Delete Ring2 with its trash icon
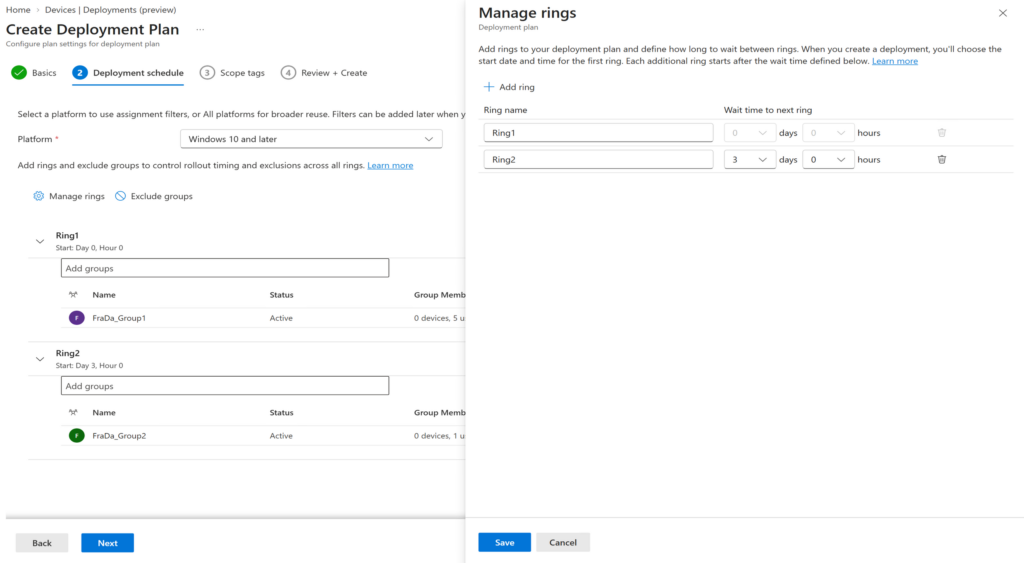This screenshot has height=563, width=1024. [942, 159]
